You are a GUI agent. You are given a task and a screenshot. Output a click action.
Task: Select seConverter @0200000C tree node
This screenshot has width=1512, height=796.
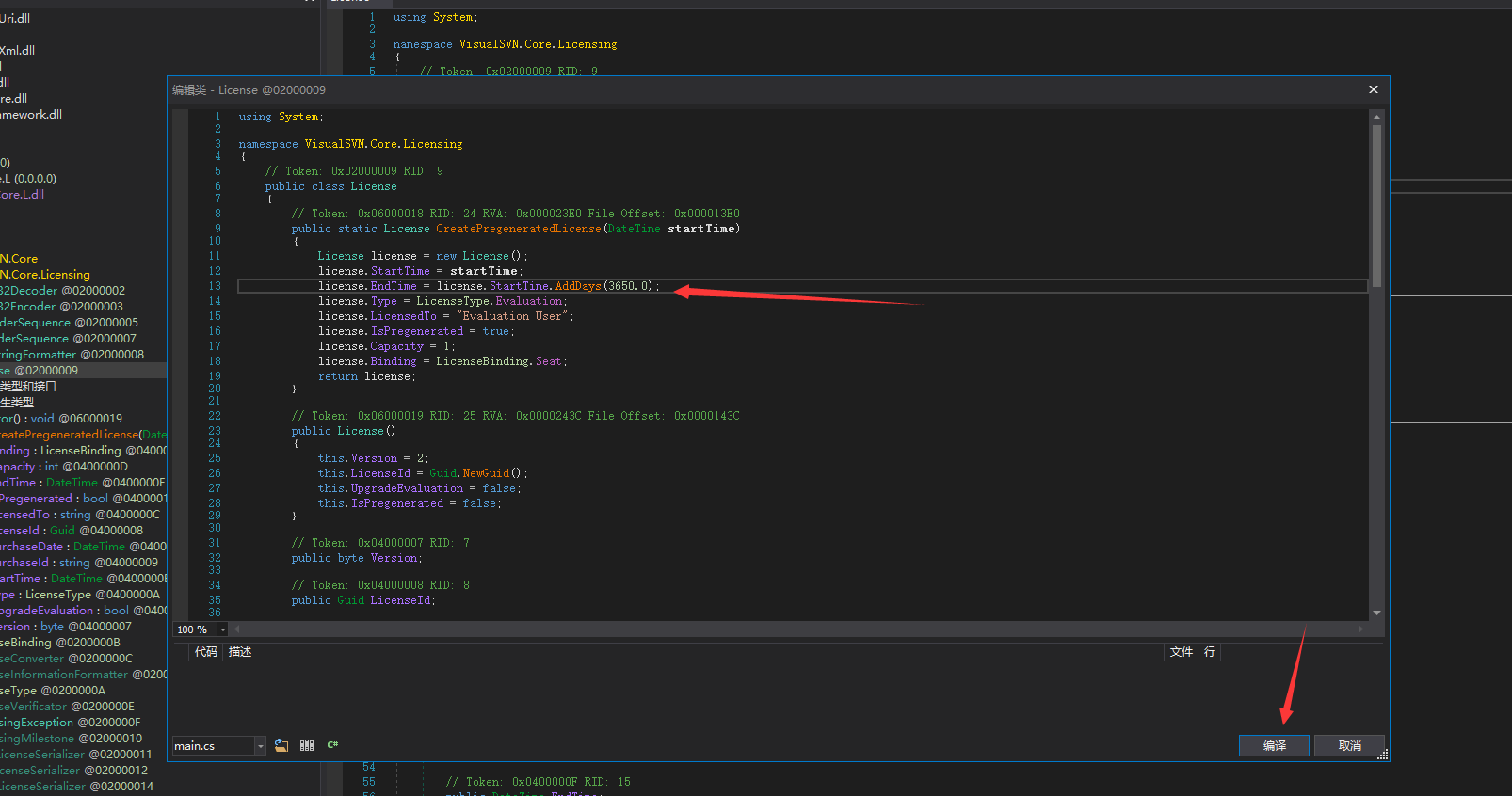point(66,659)
